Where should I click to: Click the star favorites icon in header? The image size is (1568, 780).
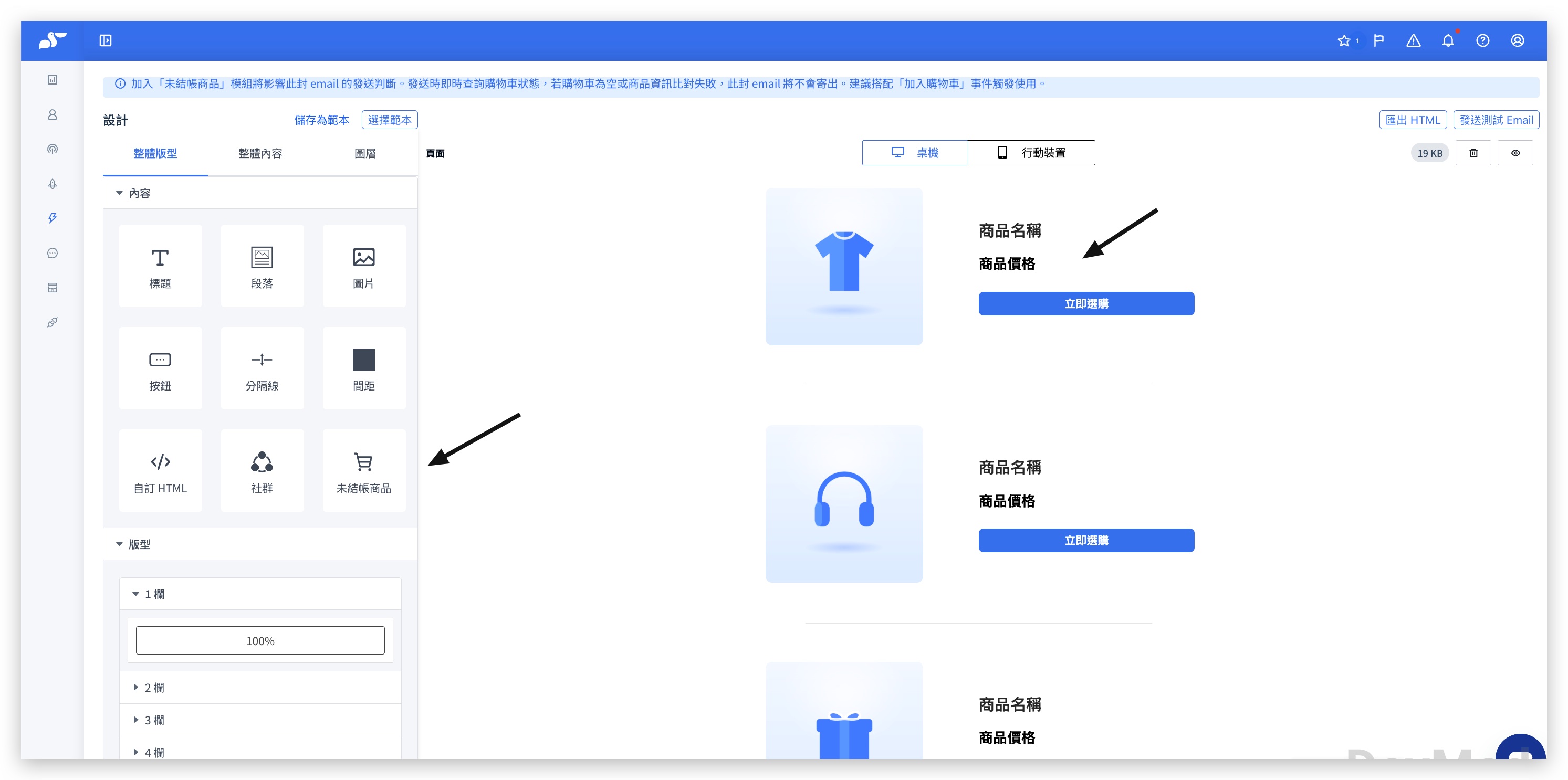point(1343,41)
